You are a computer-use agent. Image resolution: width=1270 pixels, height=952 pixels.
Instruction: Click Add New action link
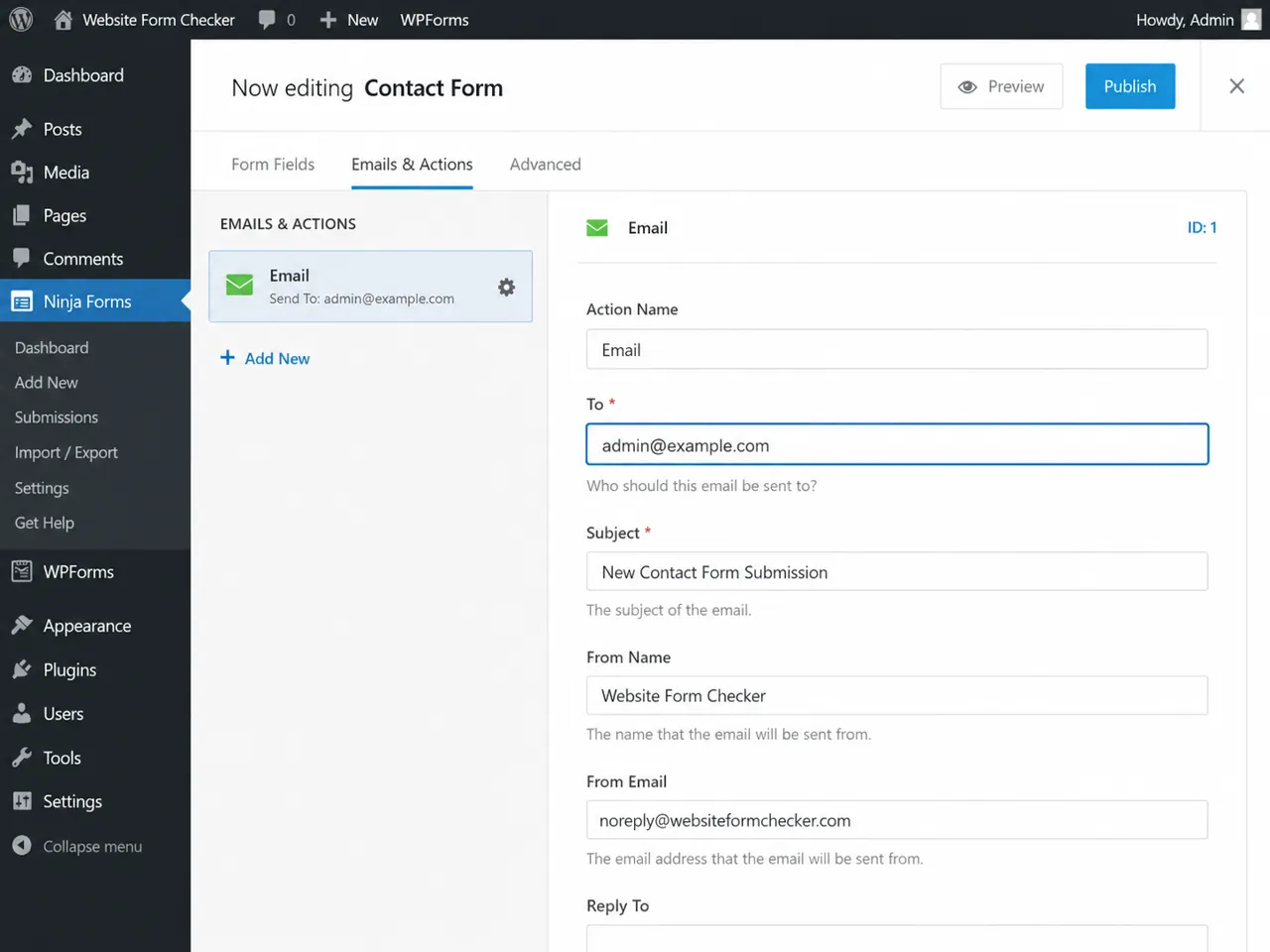(x=277, y=359)
